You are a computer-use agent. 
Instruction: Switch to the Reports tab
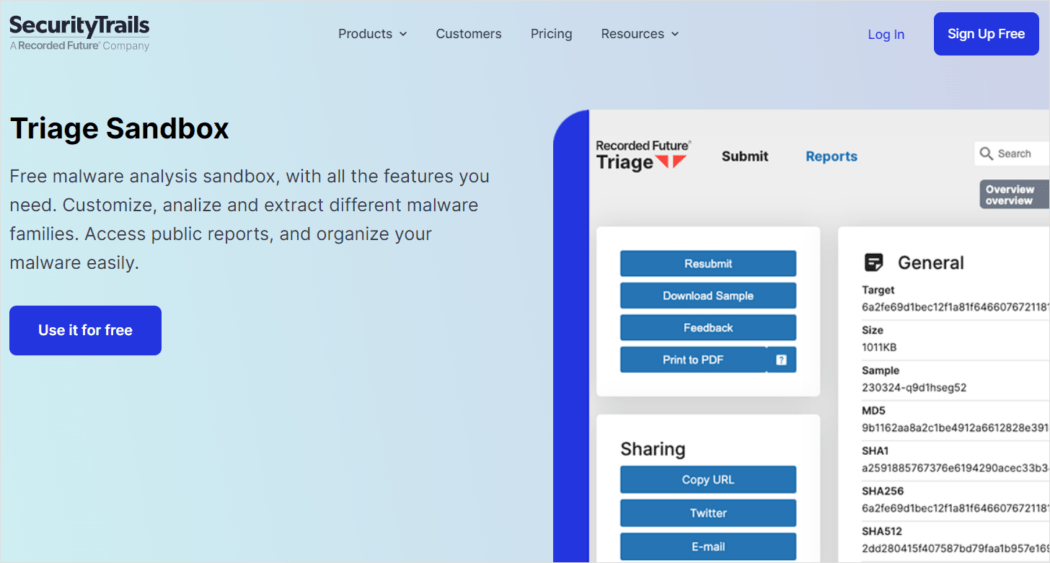(x=831, y=156)
